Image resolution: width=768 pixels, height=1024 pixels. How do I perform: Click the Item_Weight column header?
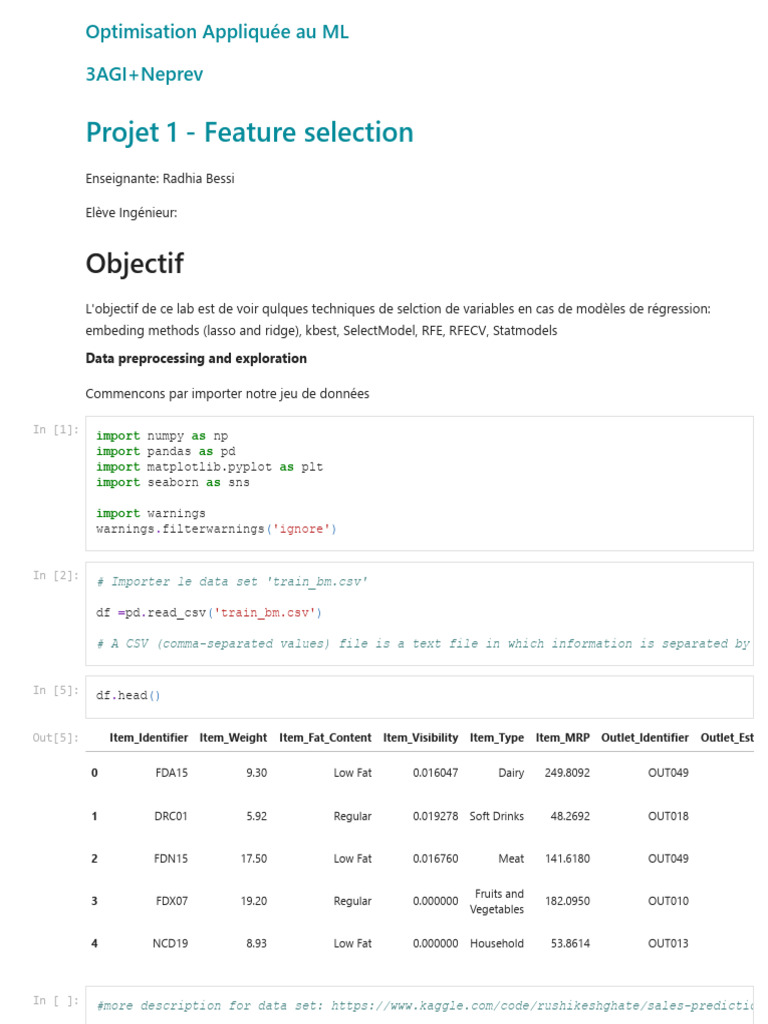[x=233, y=738]
